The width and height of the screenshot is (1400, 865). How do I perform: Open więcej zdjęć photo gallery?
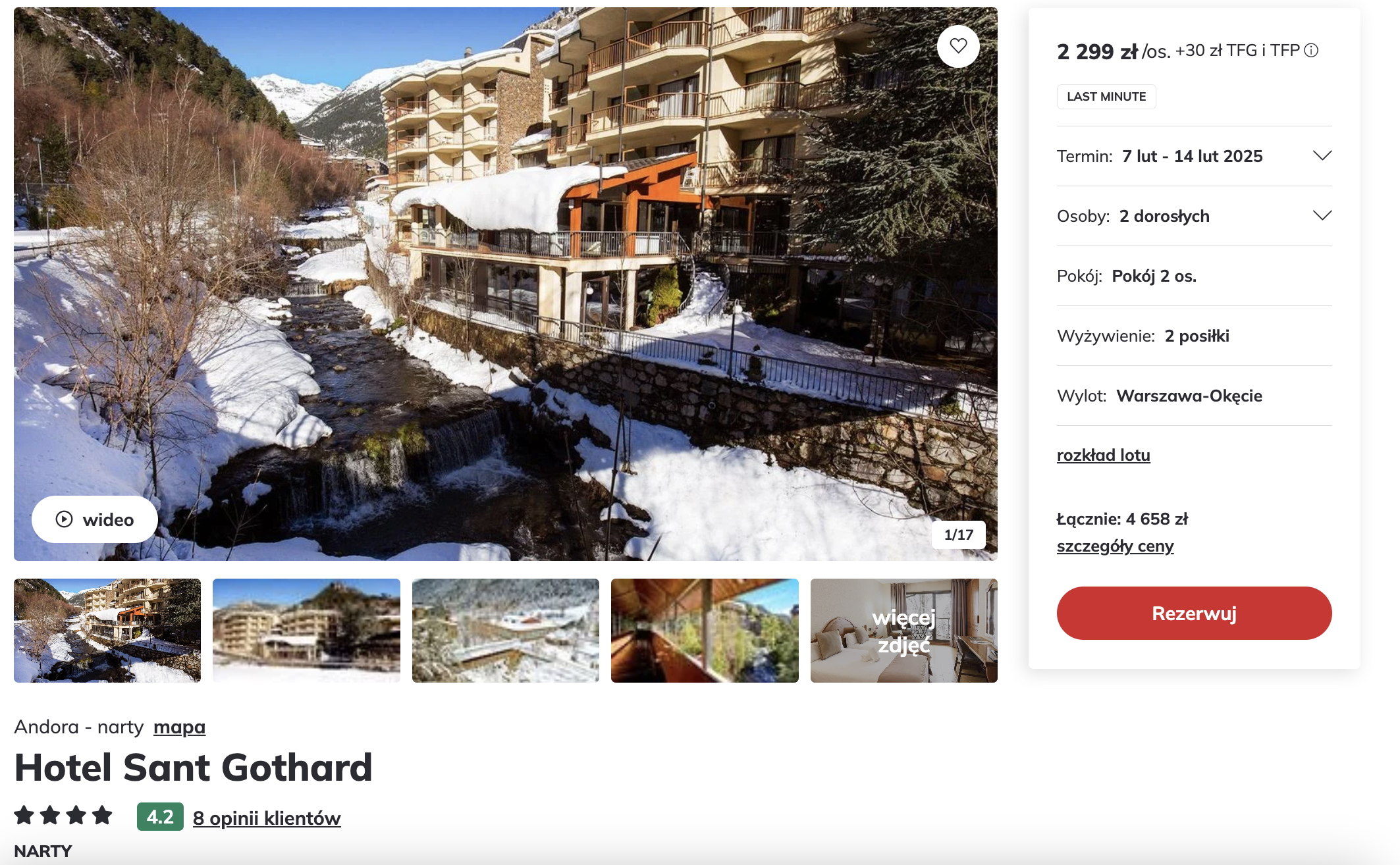point(903,631)
